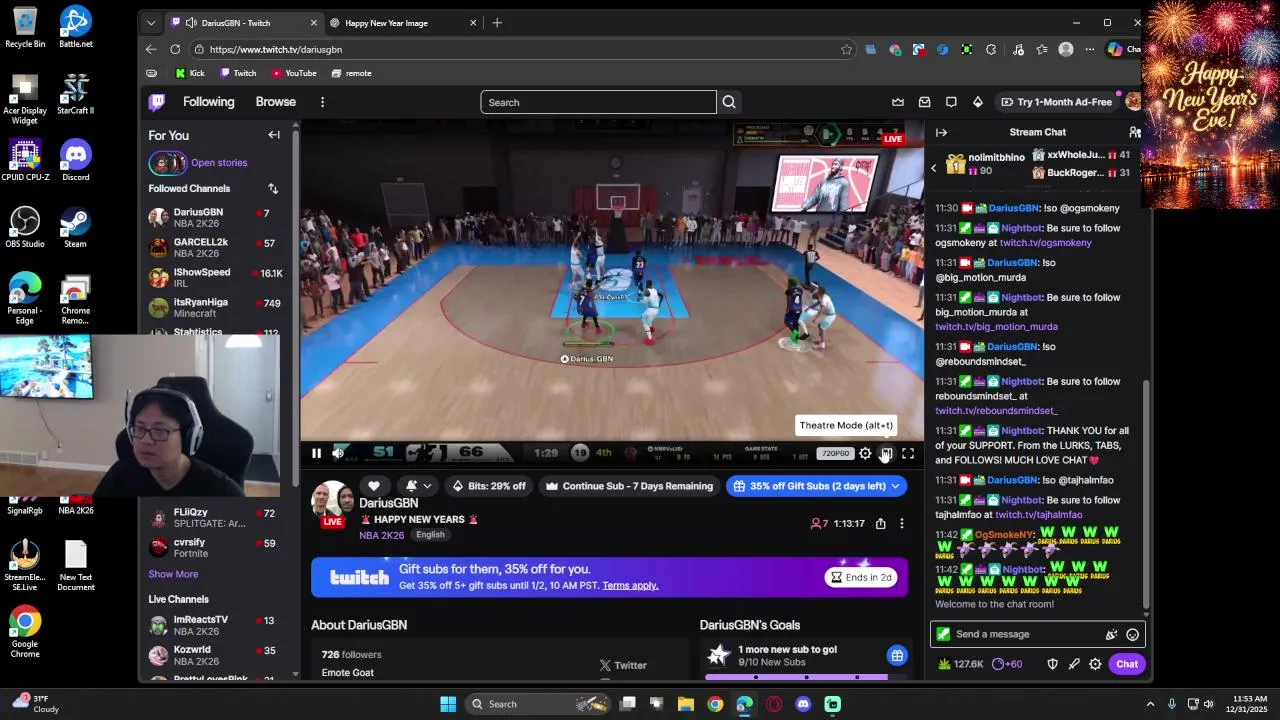The height and width of the screenshot is (720, 1280).
Task: Mute the stream volume speaker icon
Action: (x=338, y=454)
